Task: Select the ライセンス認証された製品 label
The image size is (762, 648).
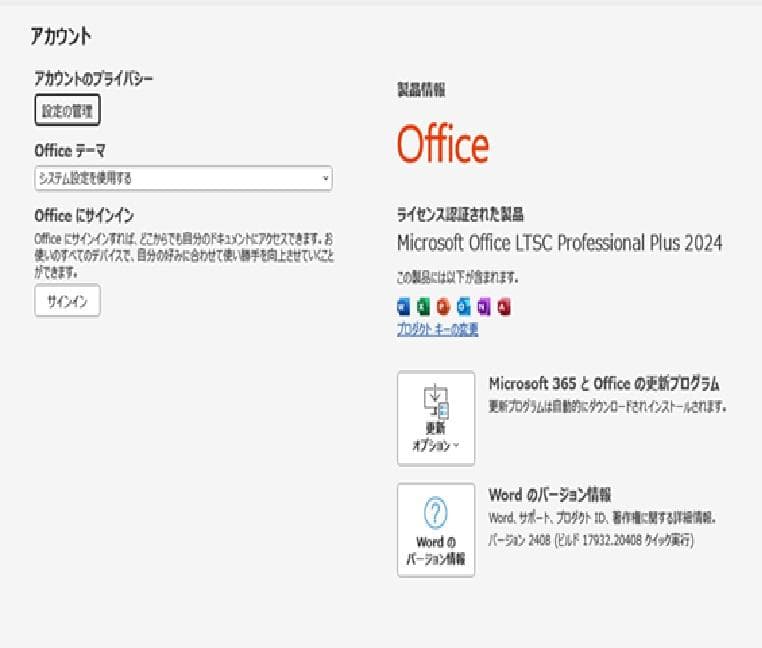Action: point(460,214)
